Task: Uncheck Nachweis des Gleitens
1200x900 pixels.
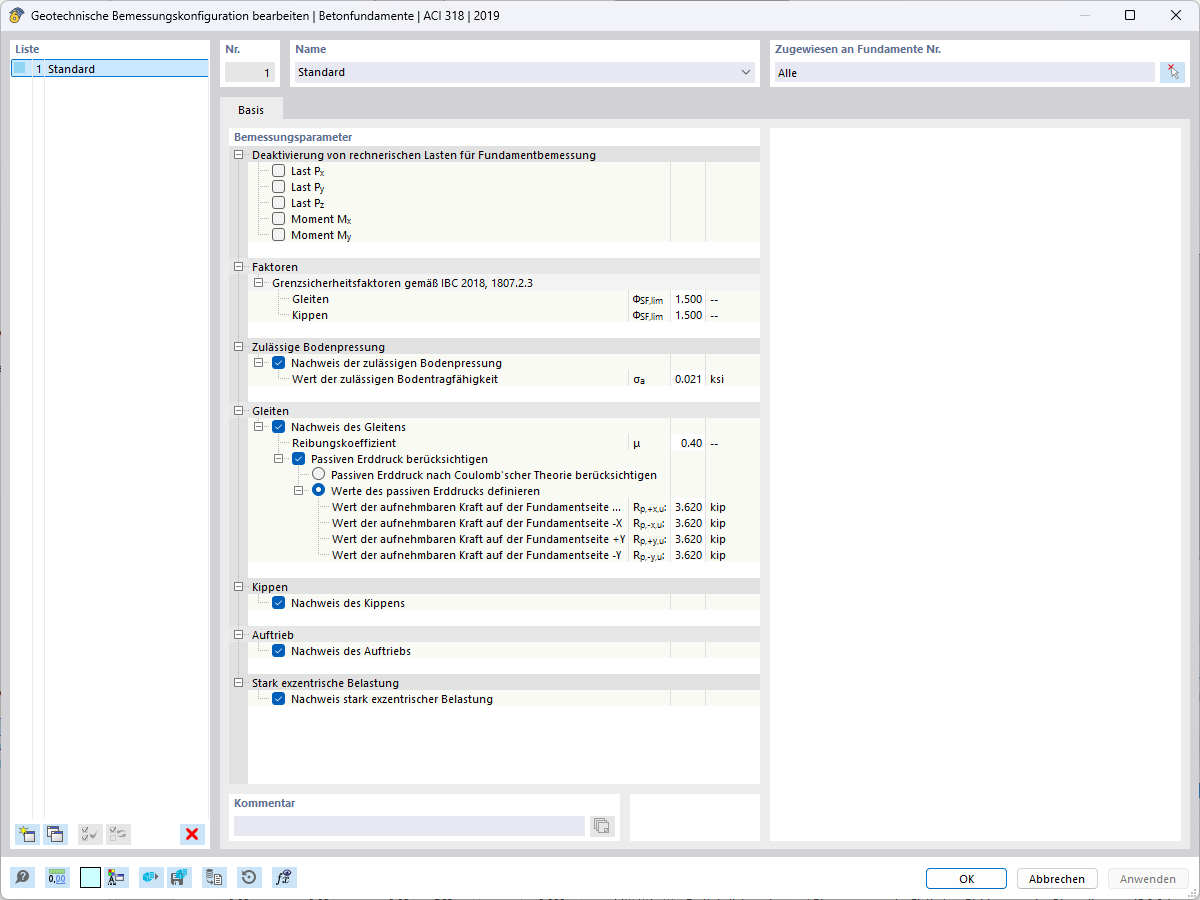Action: point(278,427)
